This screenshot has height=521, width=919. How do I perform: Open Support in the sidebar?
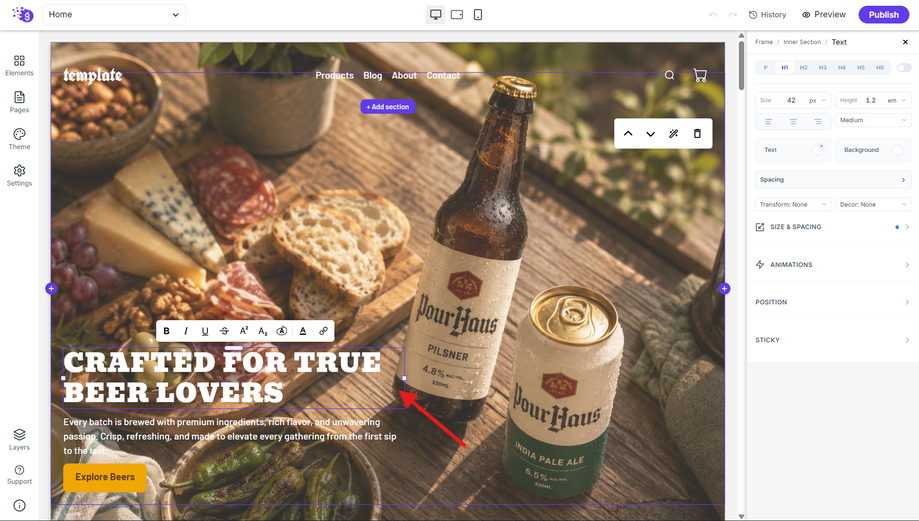tap(19, 475)
